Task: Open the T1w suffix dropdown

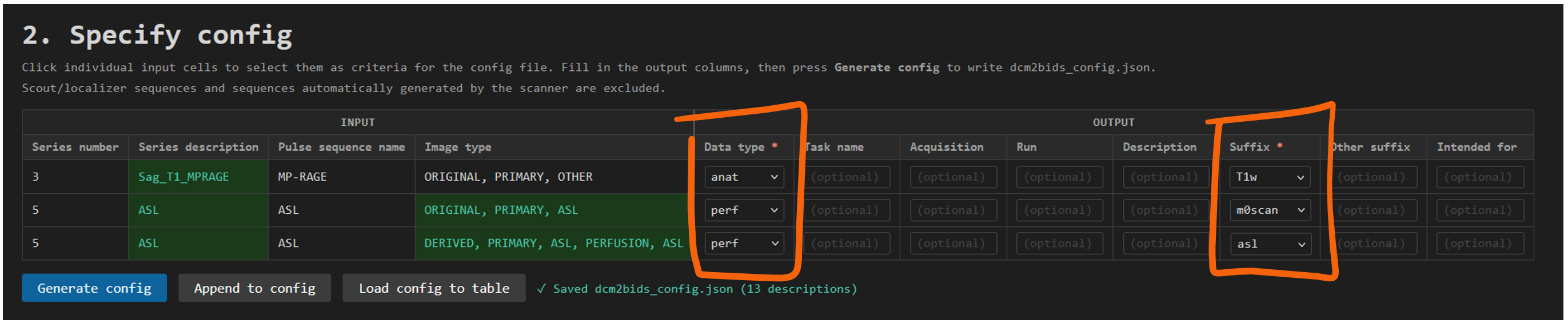Action: coord(1268,177)
